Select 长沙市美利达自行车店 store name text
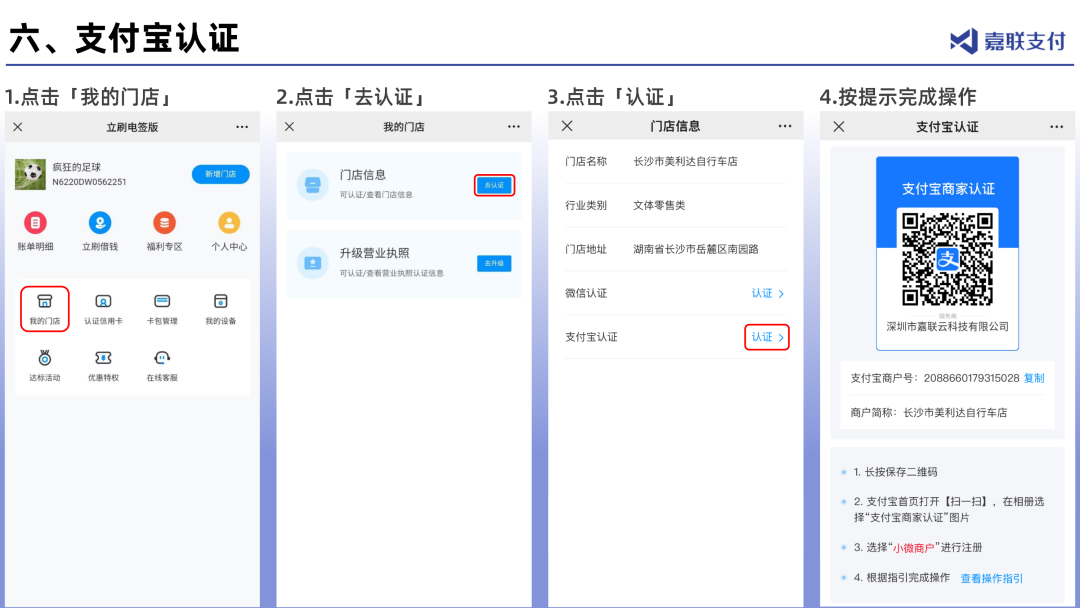The image size is (1080, 608). (x=685, y=161)
